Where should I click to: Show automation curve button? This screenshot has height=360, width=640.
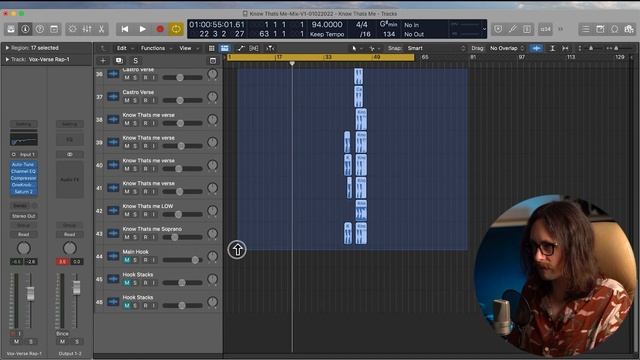[x=241, y=48]
